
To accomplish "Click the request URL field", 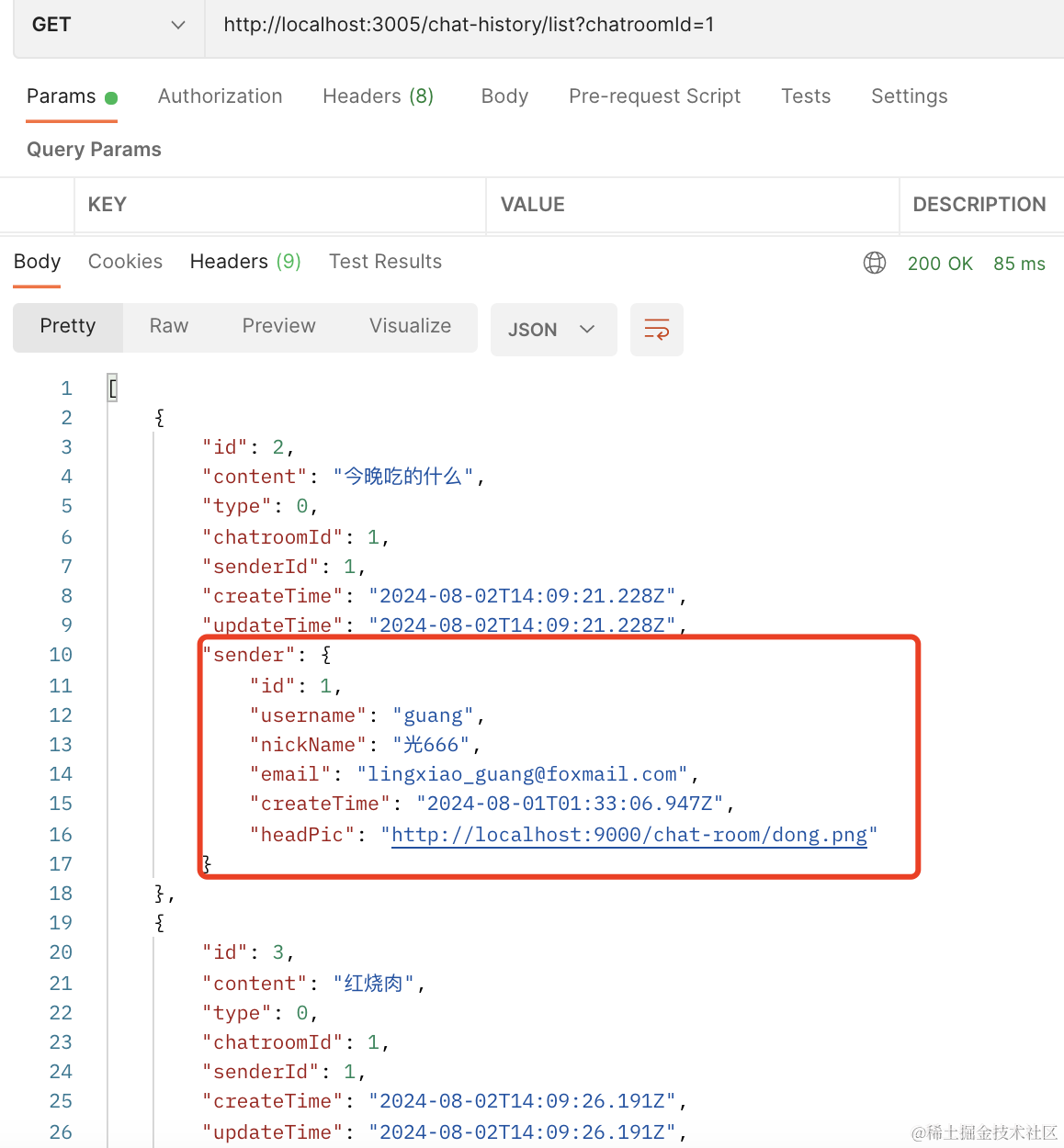I will pos(625,26).
